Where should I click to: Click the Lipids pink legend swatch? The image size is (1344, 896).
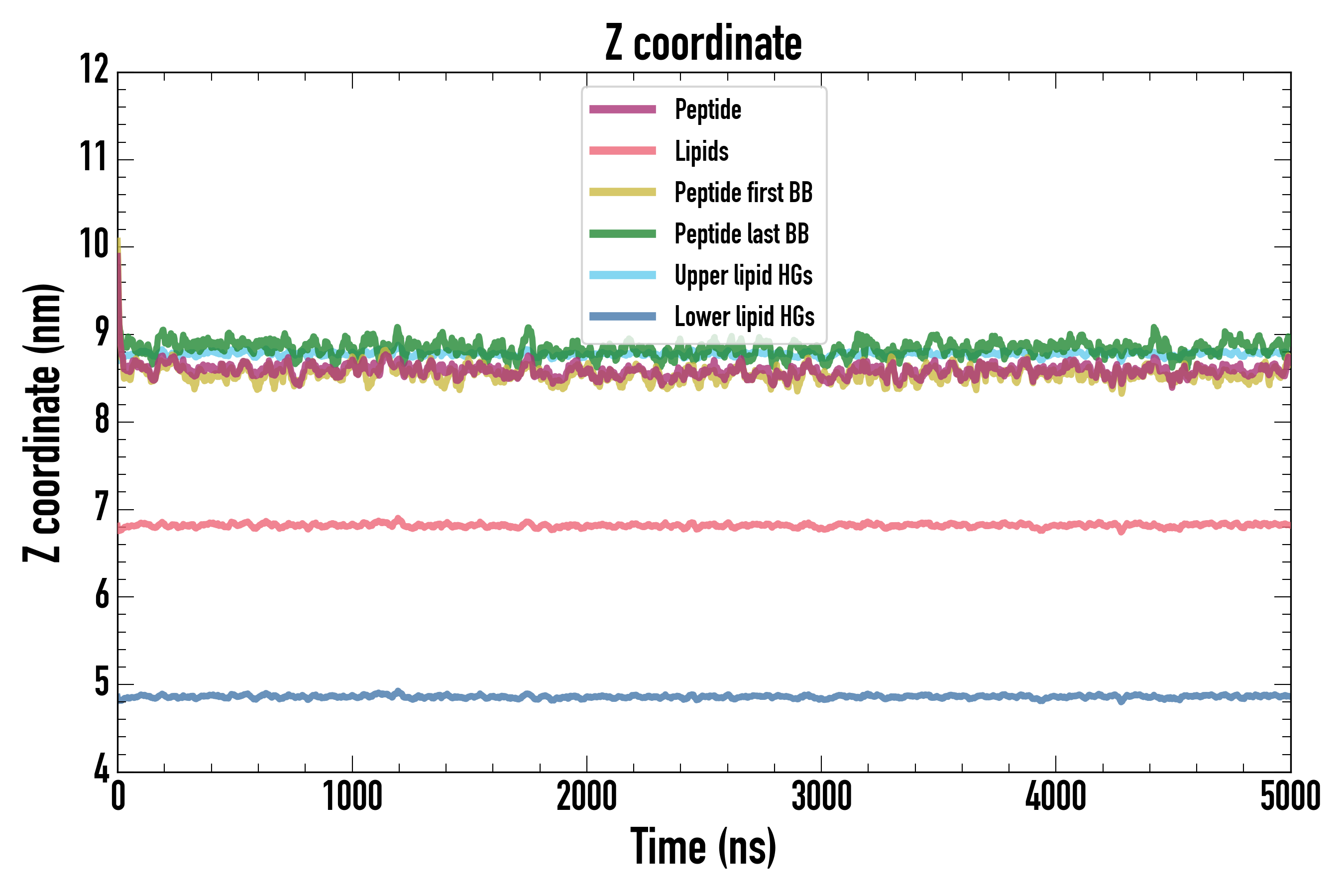pos(622,151)
